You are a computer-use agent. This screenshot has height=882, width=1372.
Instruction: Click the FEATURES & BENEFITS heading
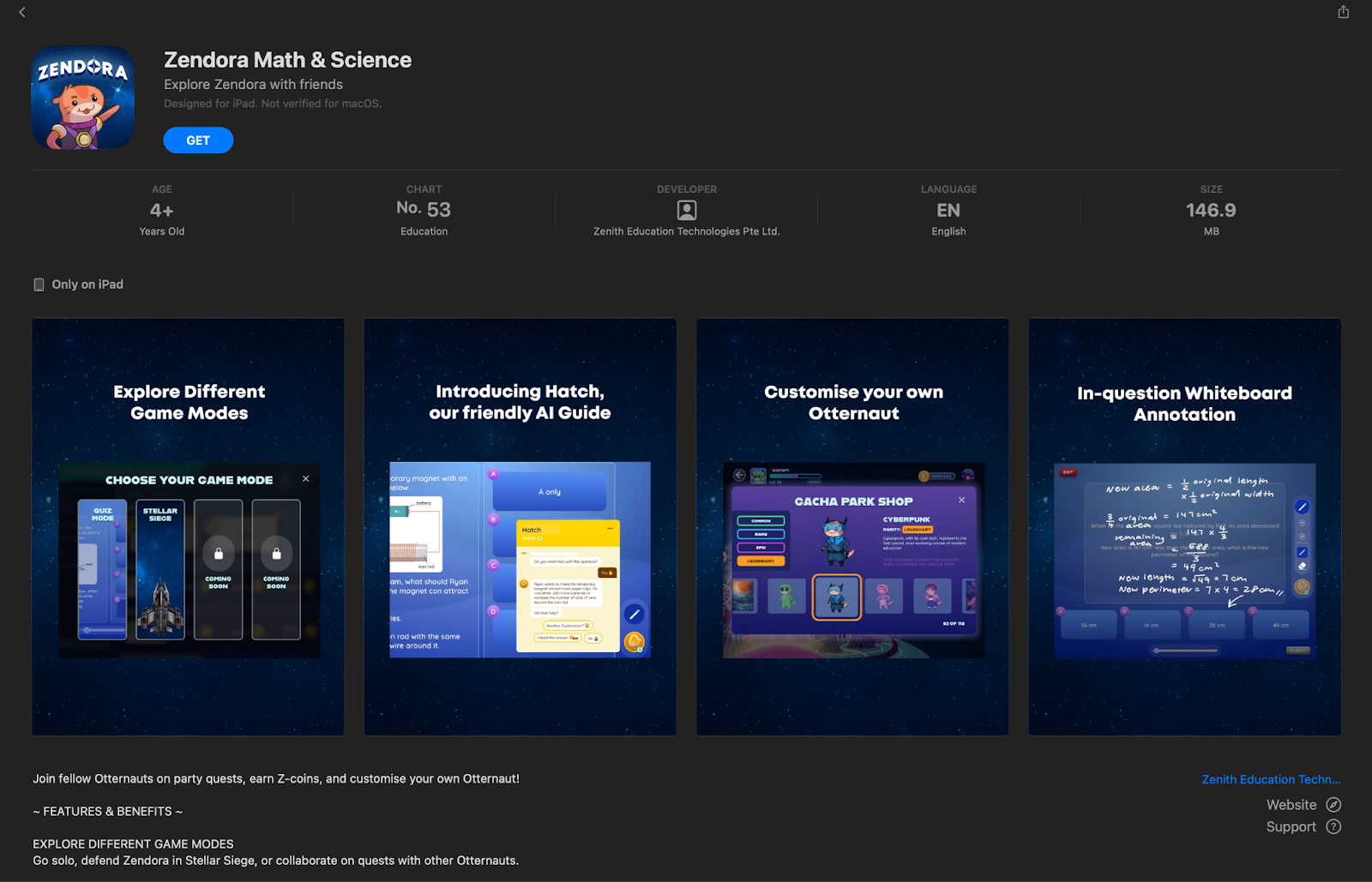pyautogui.click(x=108, y=812)
